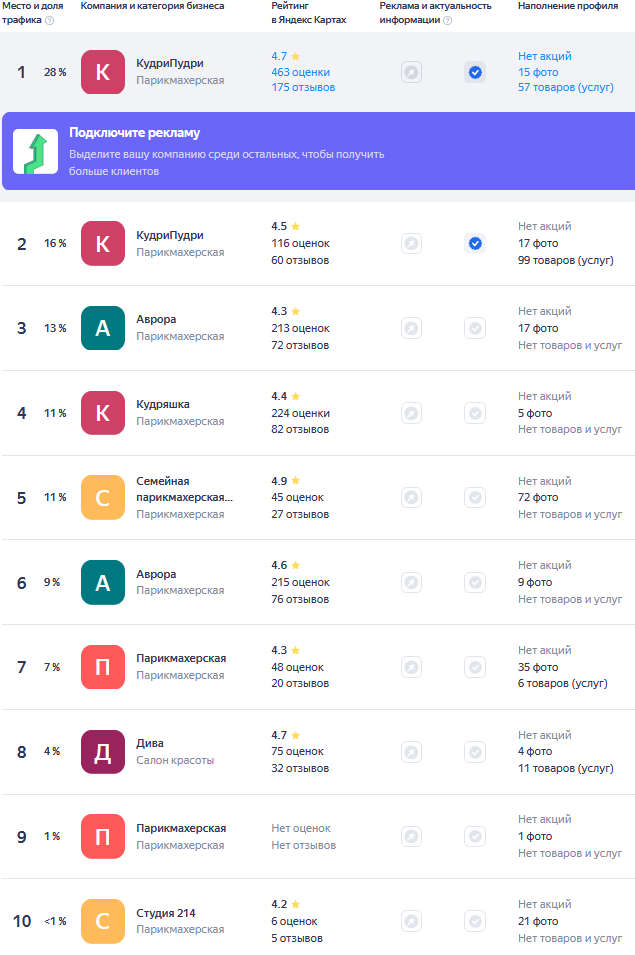
Task: Click grey verified icon in sixth-place Аврора row
Action: (475, 582)
